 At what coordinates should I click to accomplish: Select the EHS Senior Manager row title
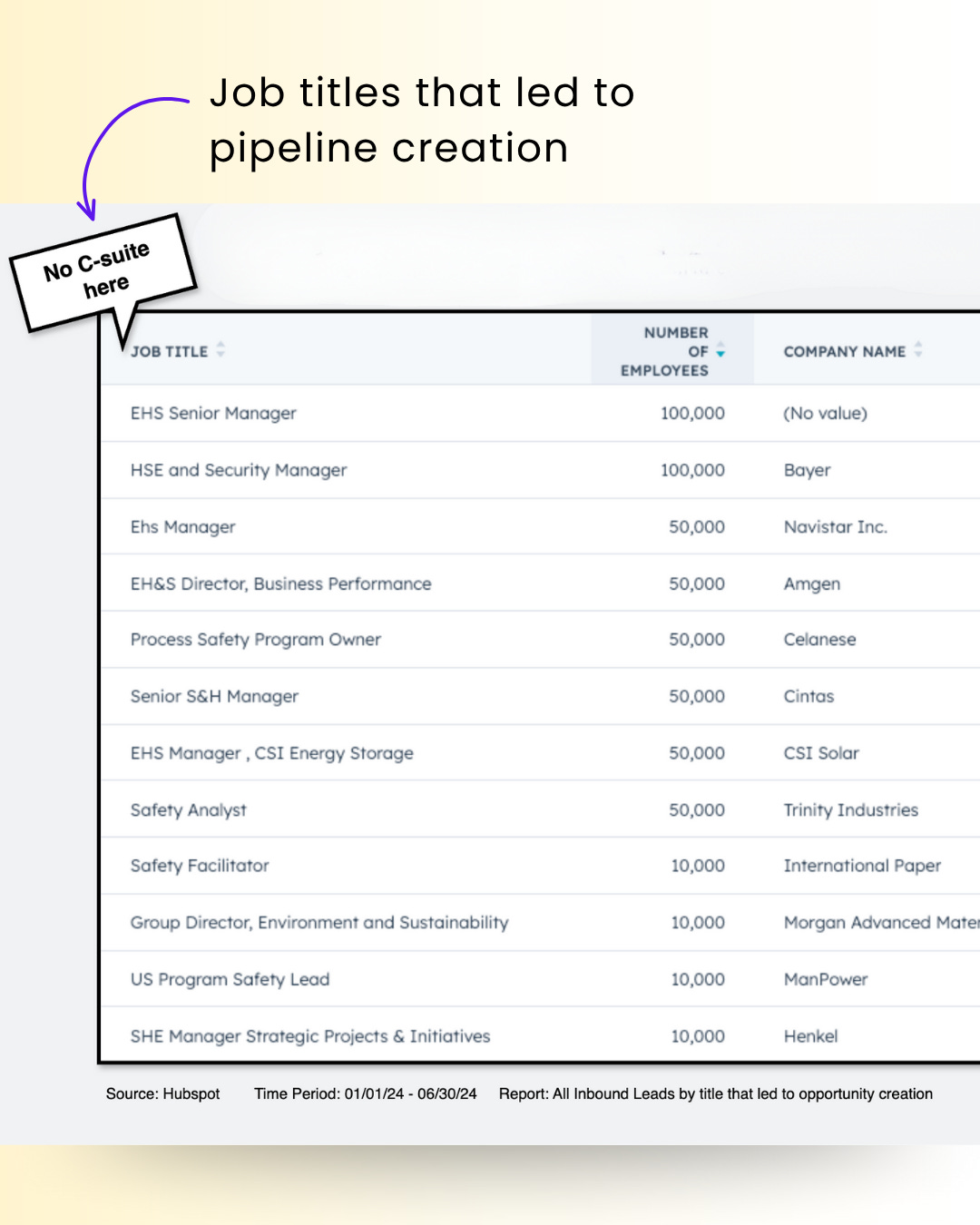(213, 414)
